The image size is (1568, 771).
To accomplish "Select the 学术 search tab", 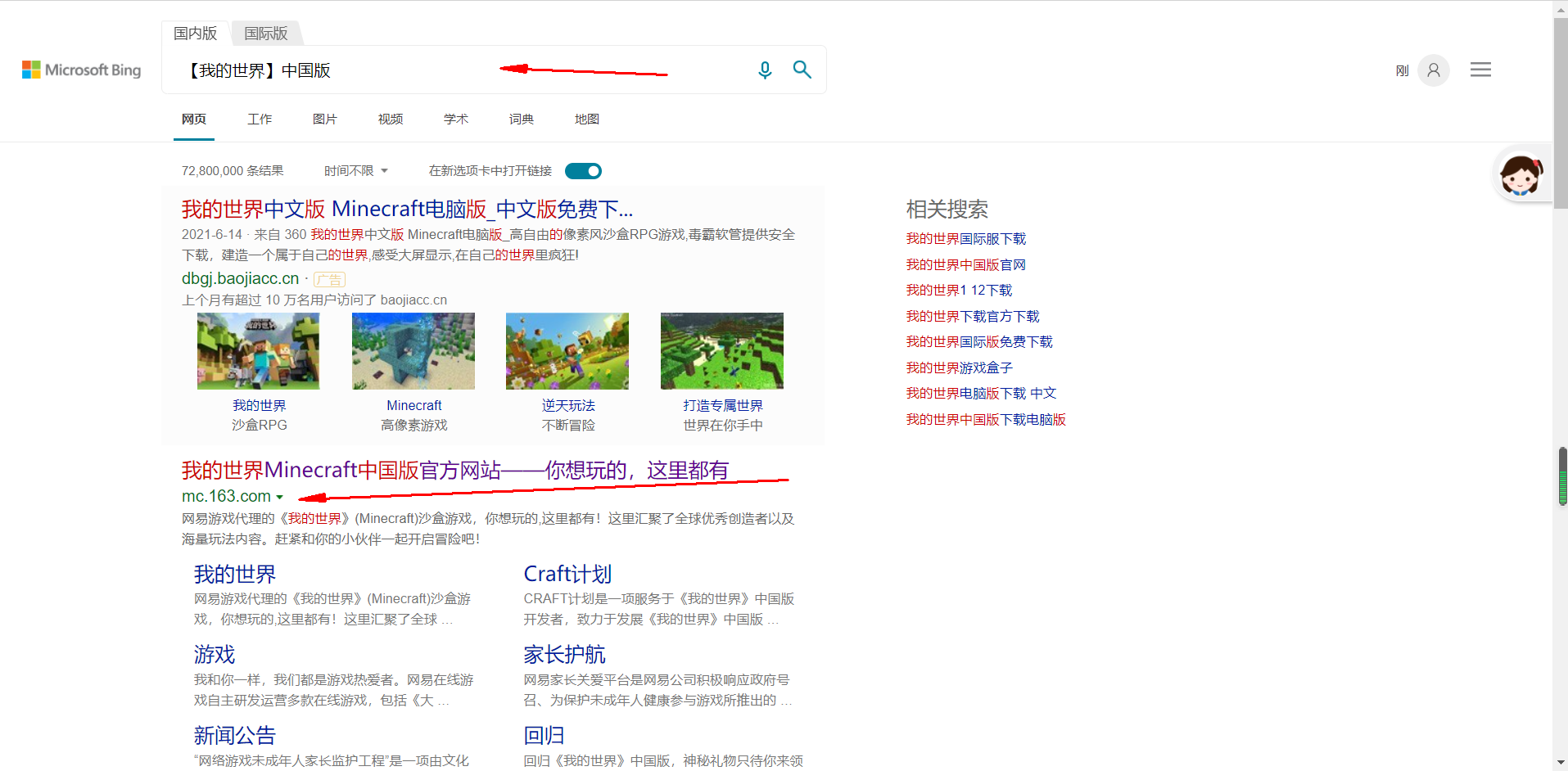I will [x=456, y=119].
